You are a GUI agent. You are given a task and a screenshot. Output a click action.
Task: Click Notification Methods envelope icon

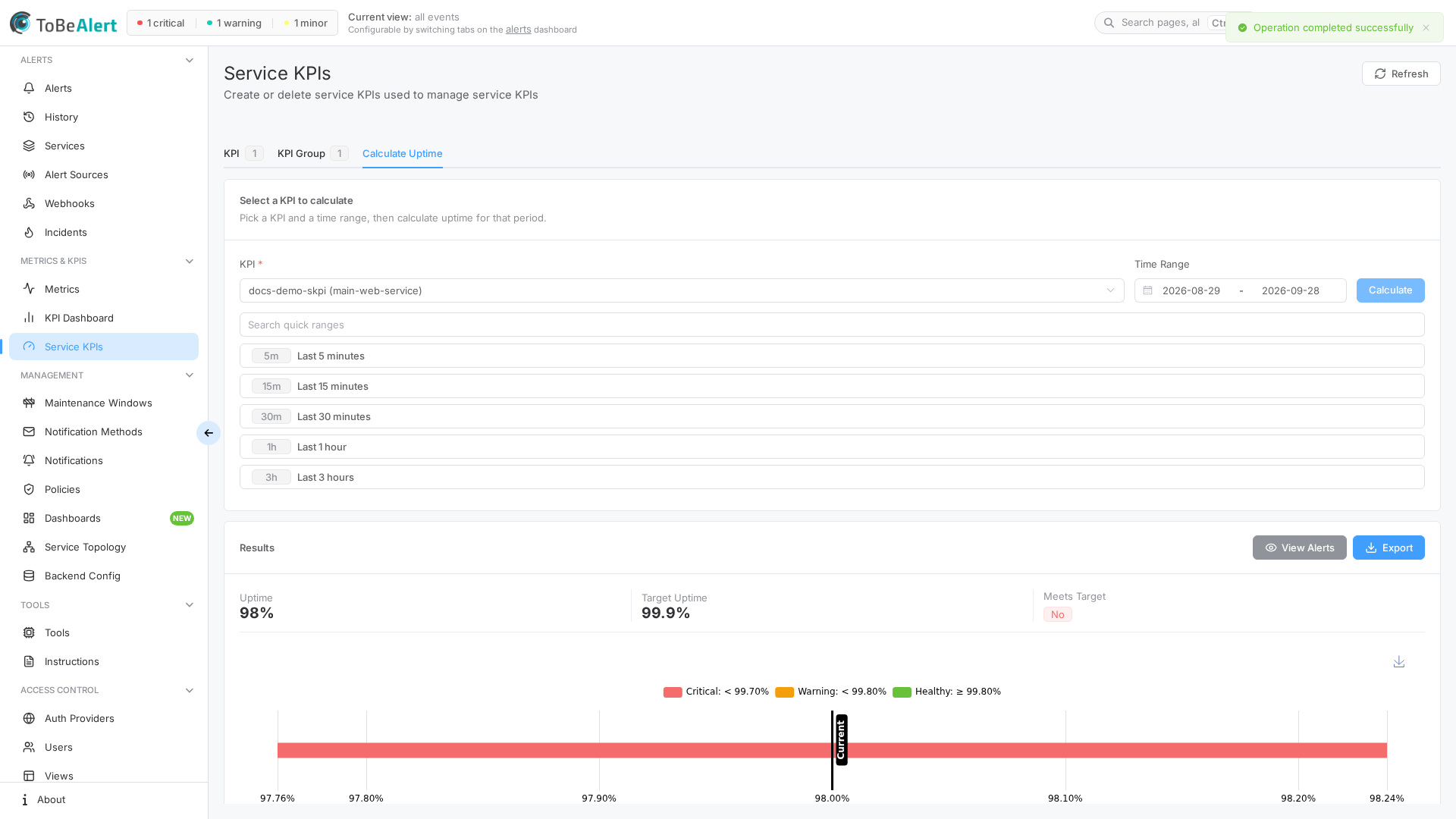tap(29, 431)
